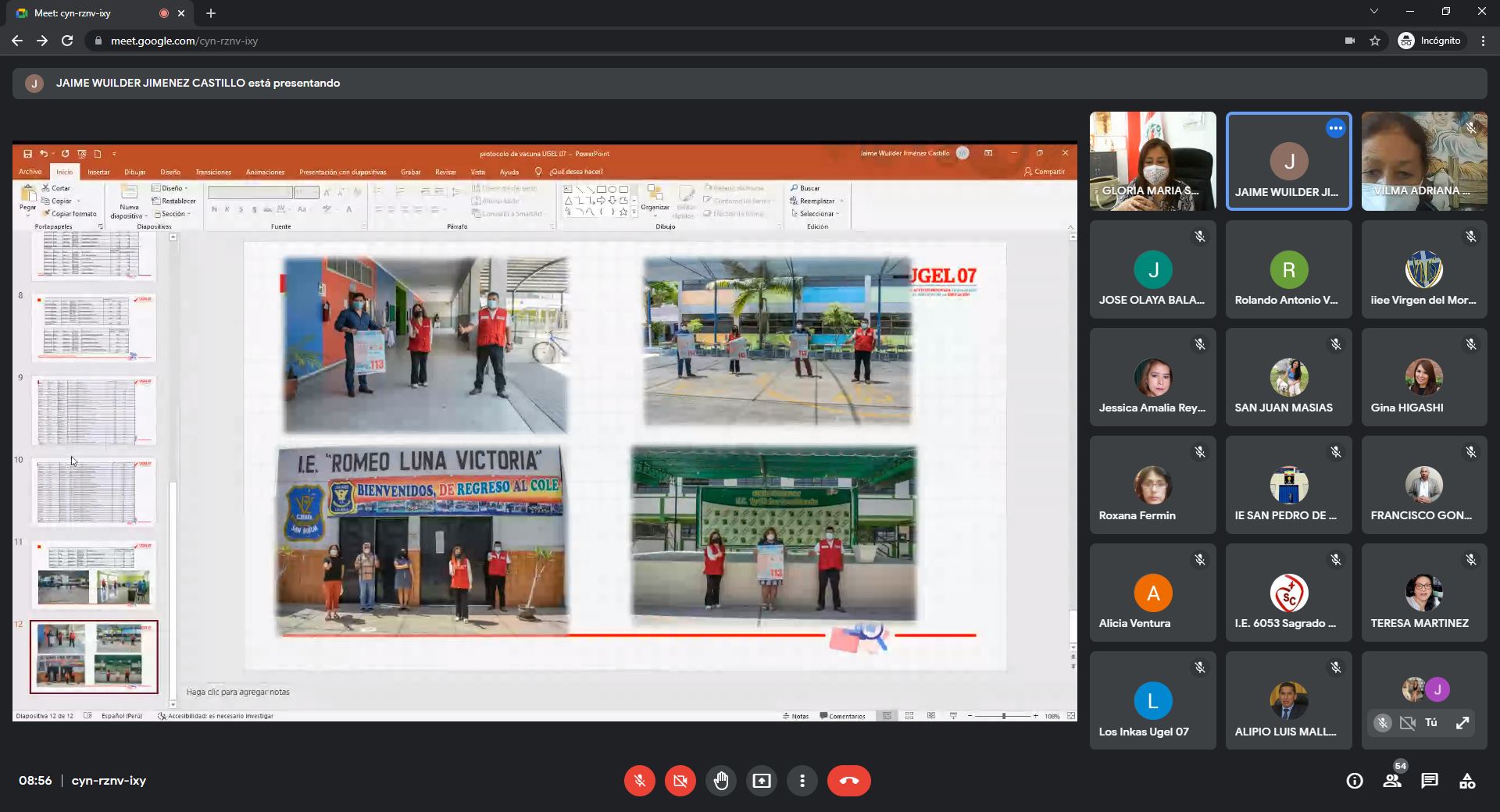Click the Insertar tab in the PowerPoint ribbon
This screenshot has width=1500, height=812.
[x=98, y=172]
